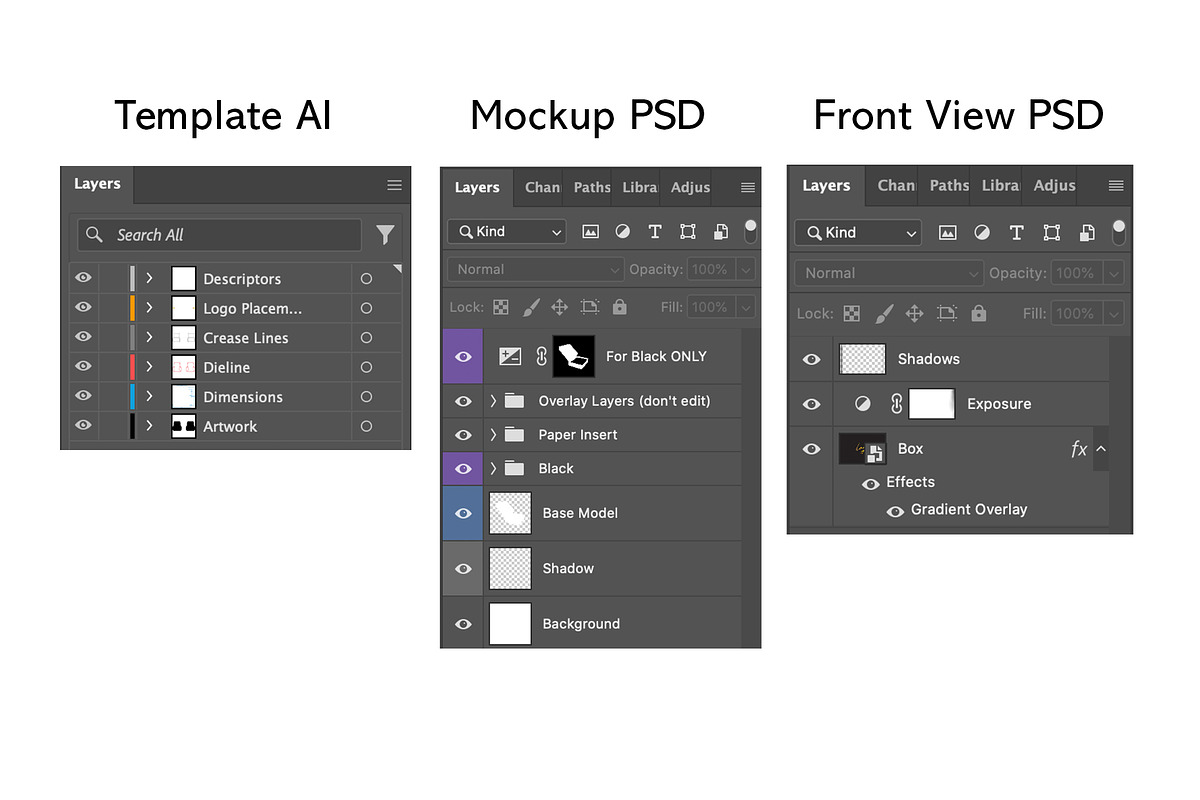
Task: Click the lock all padlock in Mockup PSD
Action: tap(619, 307)
